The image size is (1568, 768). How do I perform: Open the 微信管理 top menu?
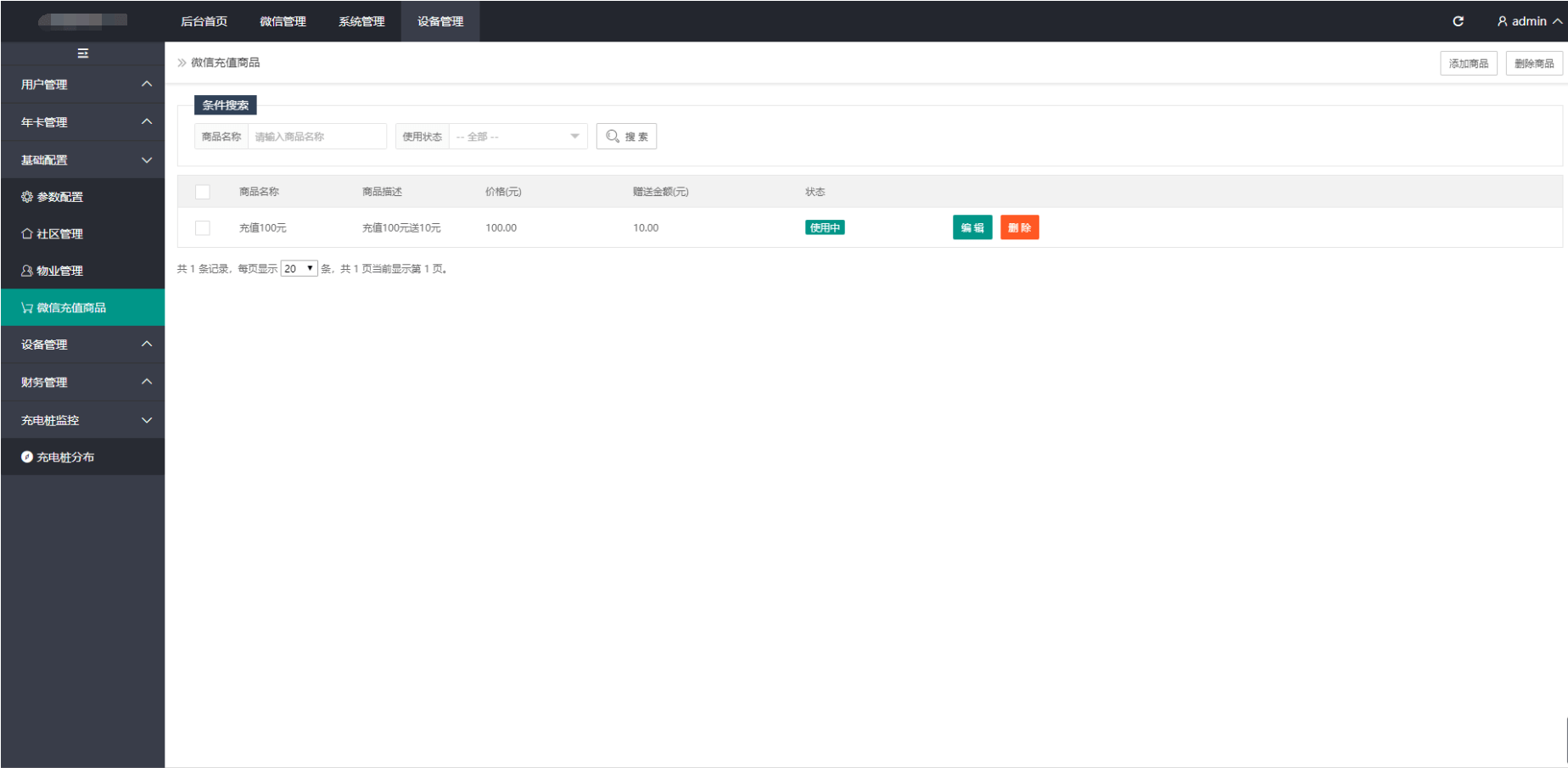coord(283,21)
